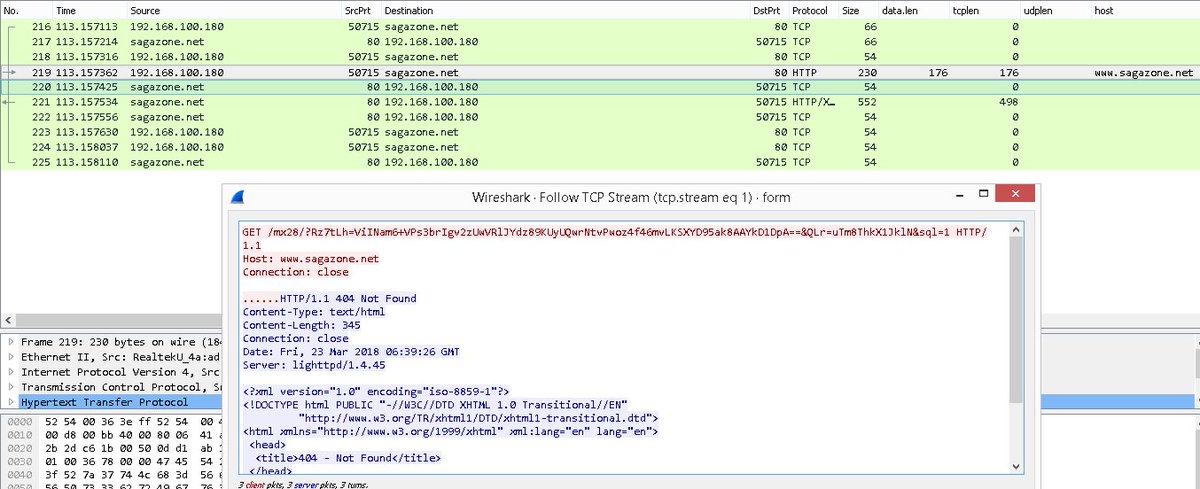Sort by the Source column header
The image size is (1200, 489).
click(x=235, y=9)
